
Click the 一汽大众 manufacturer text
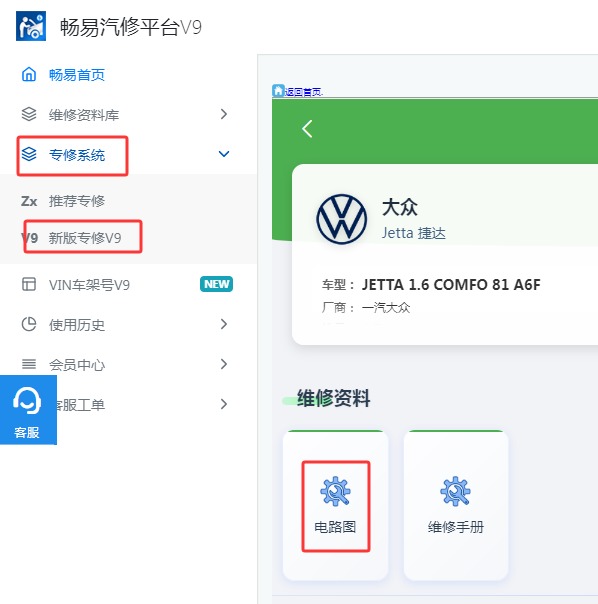tap(386, 308)
